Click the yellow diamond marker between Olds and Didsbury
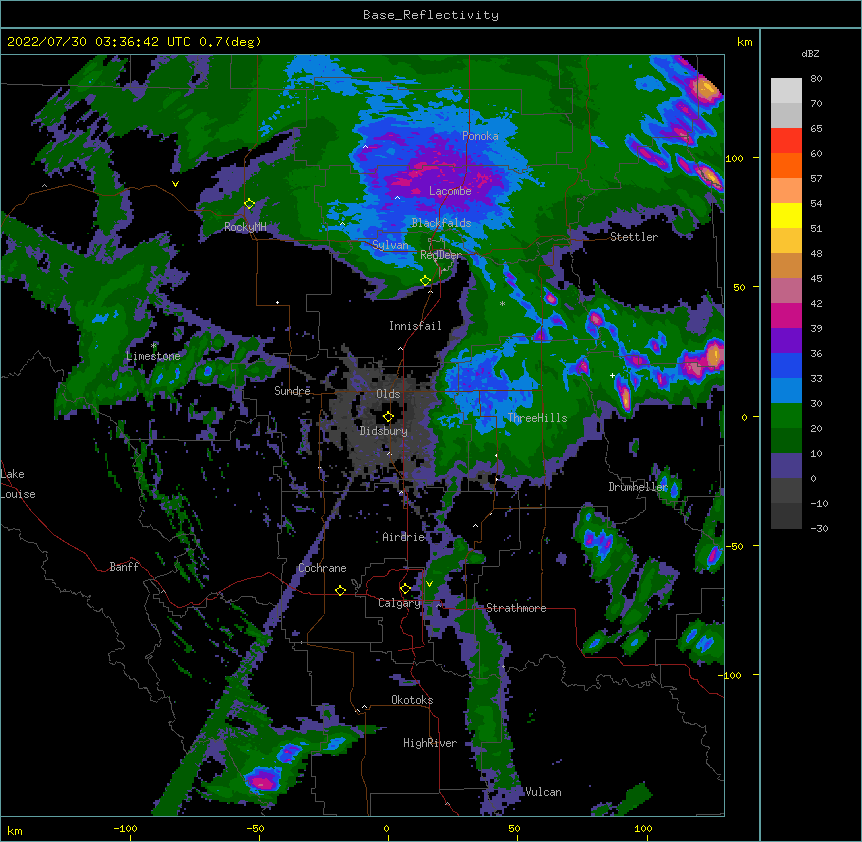862x842 pixels. (x=388, y=417)
